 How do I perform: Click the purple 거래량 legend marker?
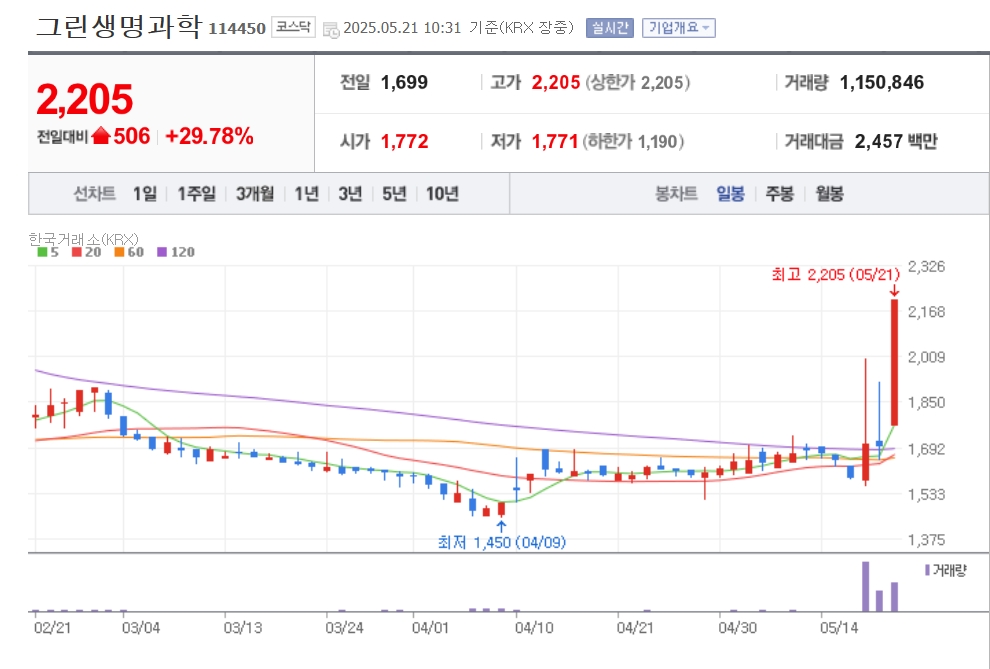927,570
